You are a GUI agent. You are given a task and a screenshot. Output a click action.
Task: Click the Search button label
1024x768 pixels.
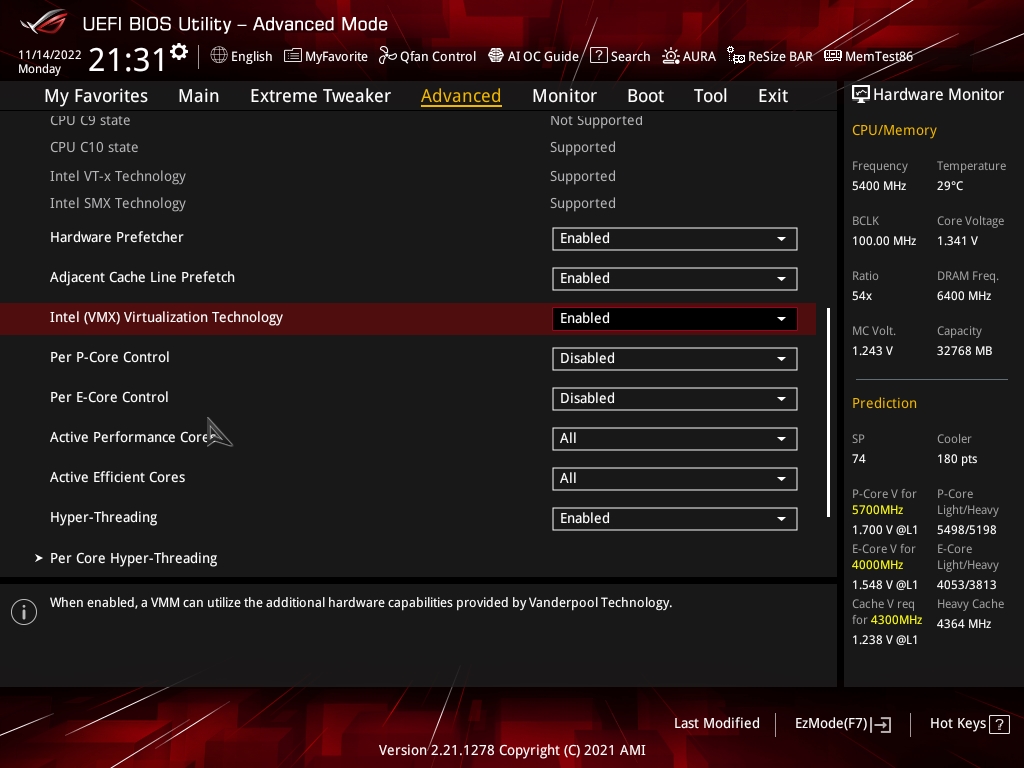click(630, 56)
